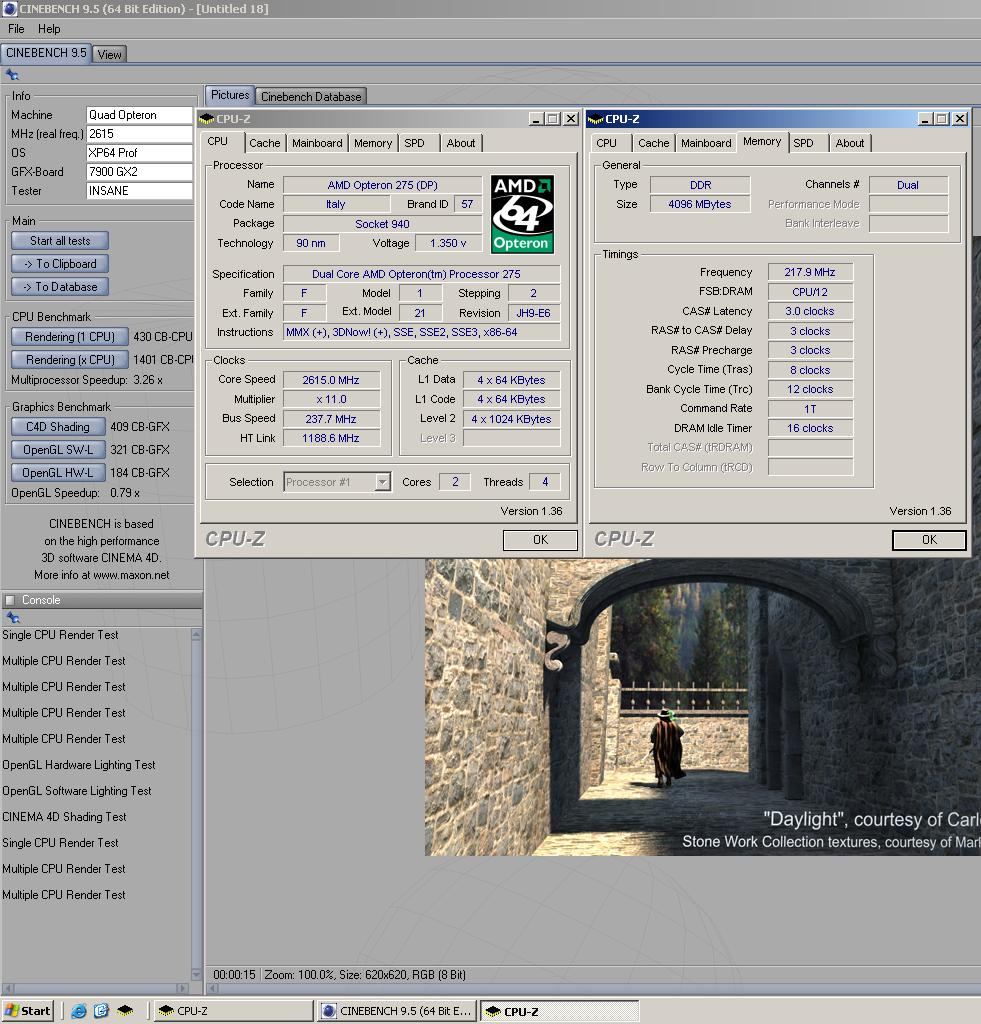Open Memory tab in the CPU-Z processor window
Viewport: 981px width, 1024px height.
(373, 143)
